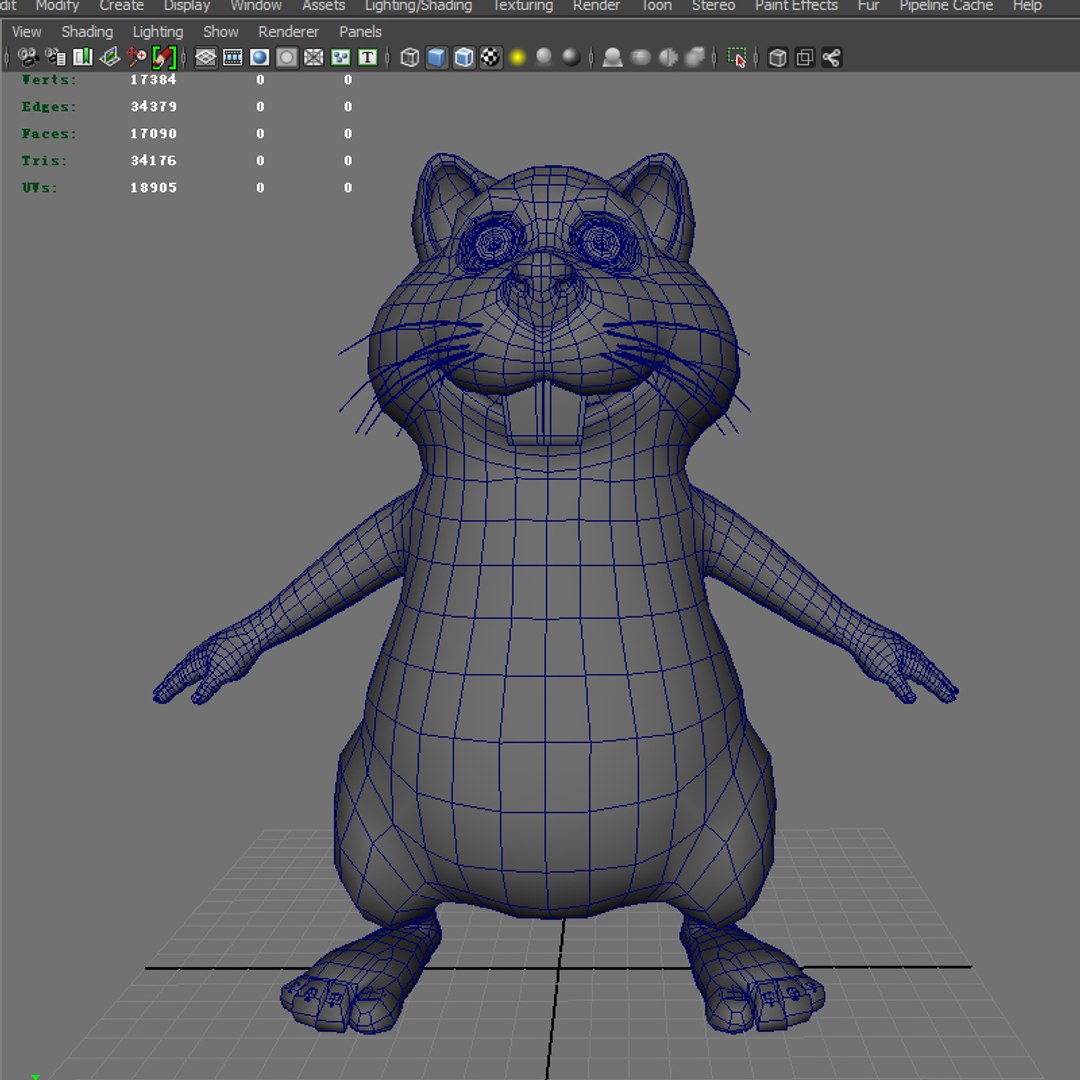Open the Display menu
The image size is (1080, 1080).
pos(187,6)
